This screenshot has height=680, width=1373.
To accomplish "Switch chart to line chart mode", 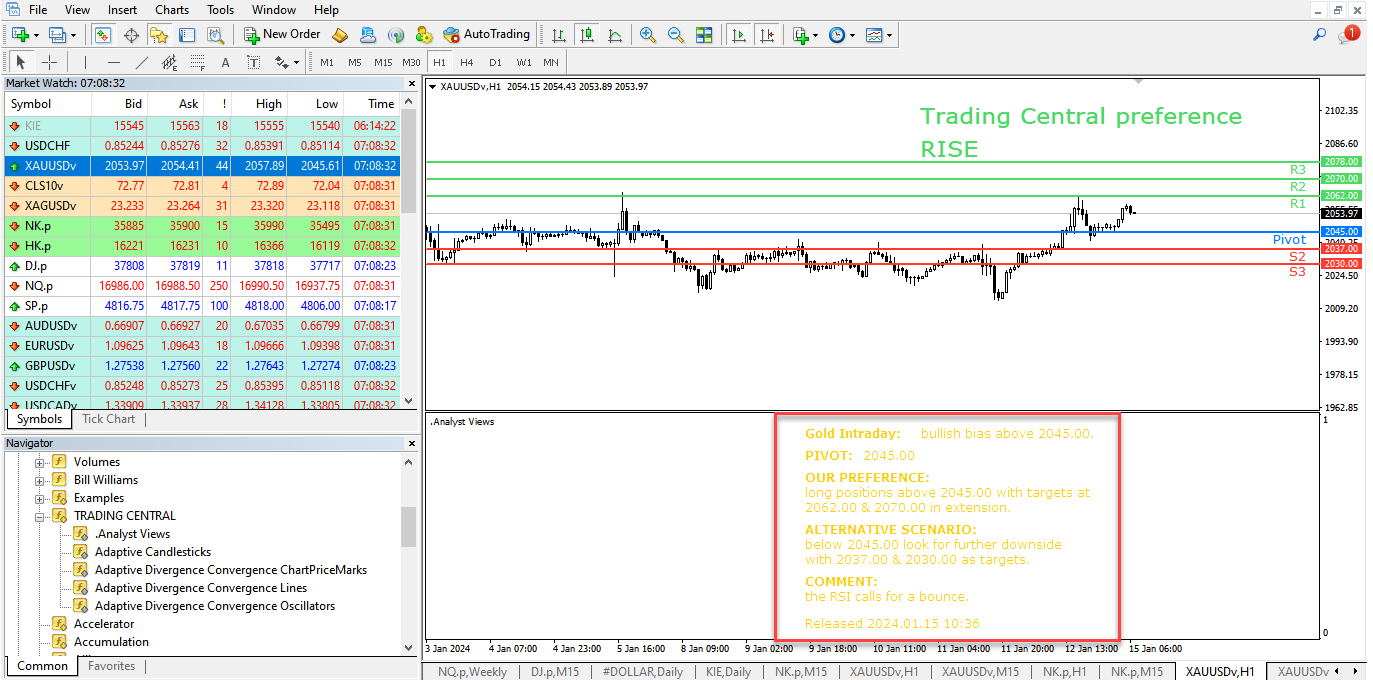I will pyautogui.click(x=615, y=35).
